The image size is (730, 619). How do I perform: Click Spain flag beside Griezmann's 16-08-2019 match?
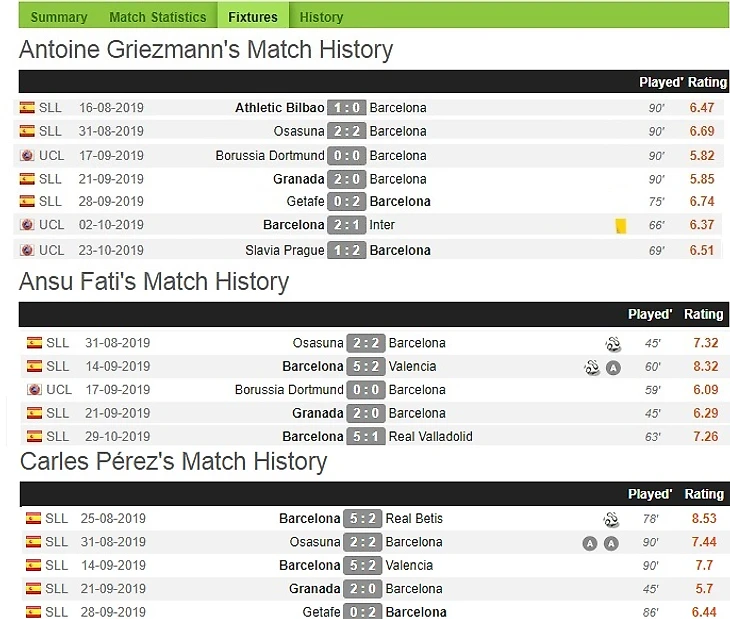pos(27,108)
